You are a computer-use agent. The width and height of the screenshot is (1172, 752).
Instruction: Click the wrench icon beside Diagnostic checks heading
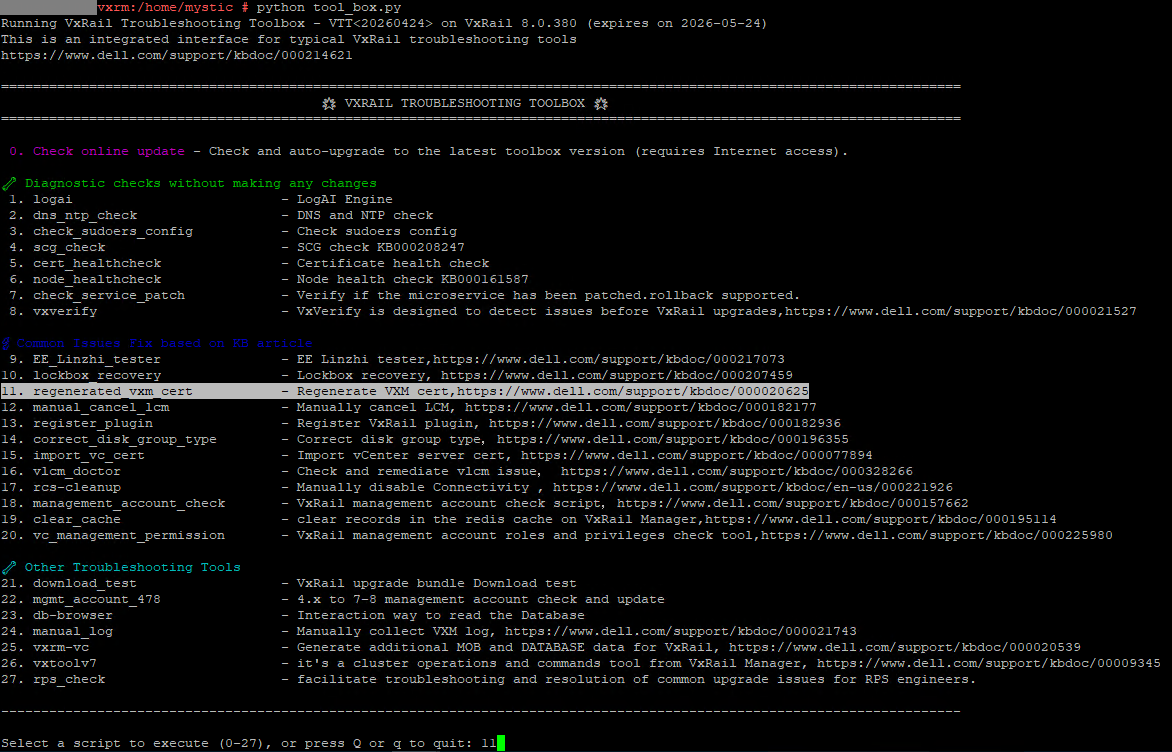click(x=9, y=183)
